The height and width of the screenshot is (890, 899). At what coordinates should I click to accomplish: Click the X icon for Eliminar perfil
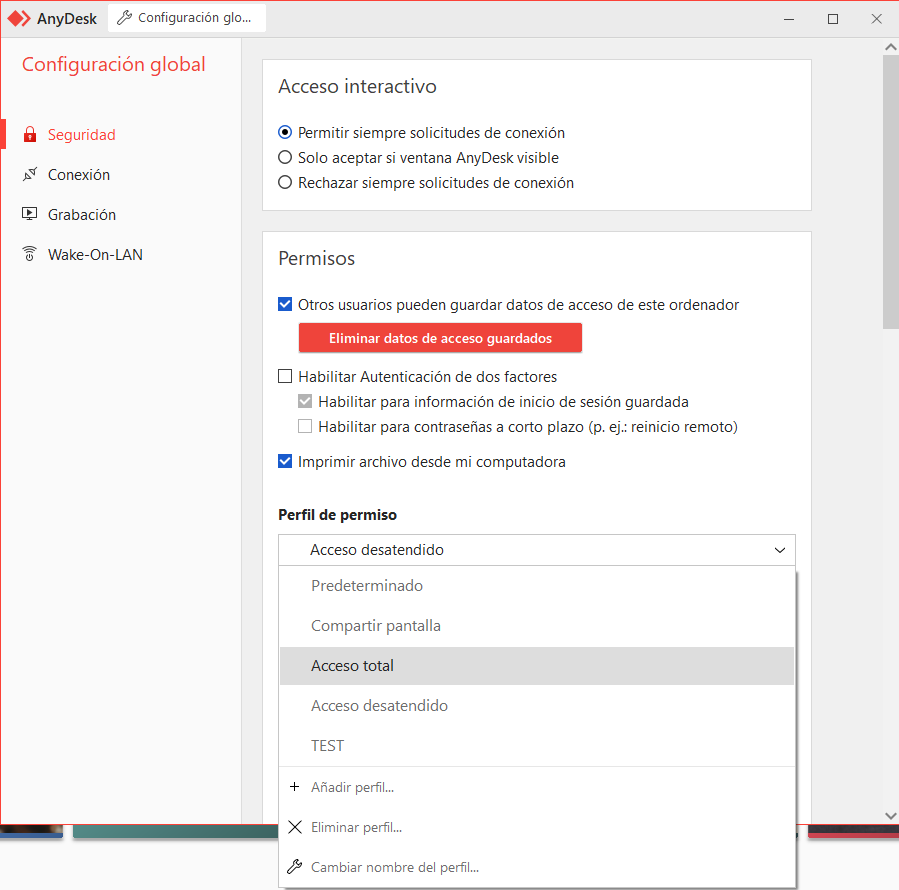point(295,827)
